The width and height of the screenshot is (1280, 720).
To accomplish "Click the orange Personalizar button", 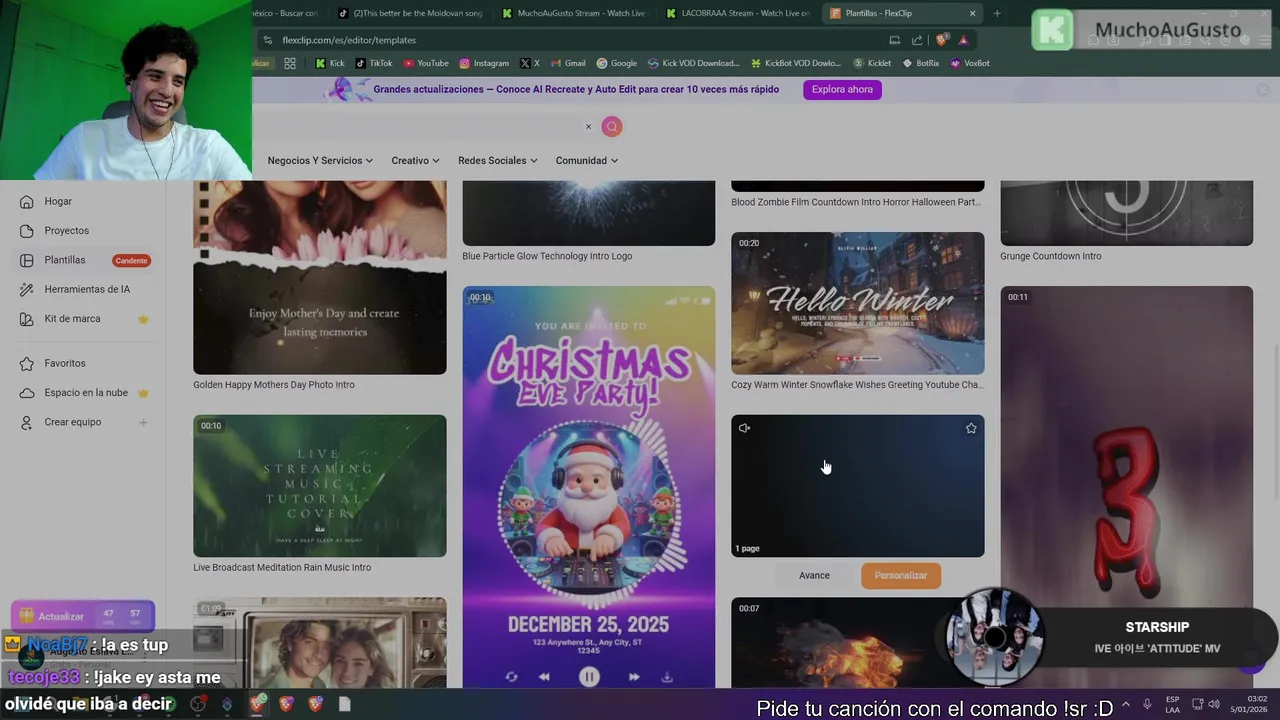I will pos(901,575).
